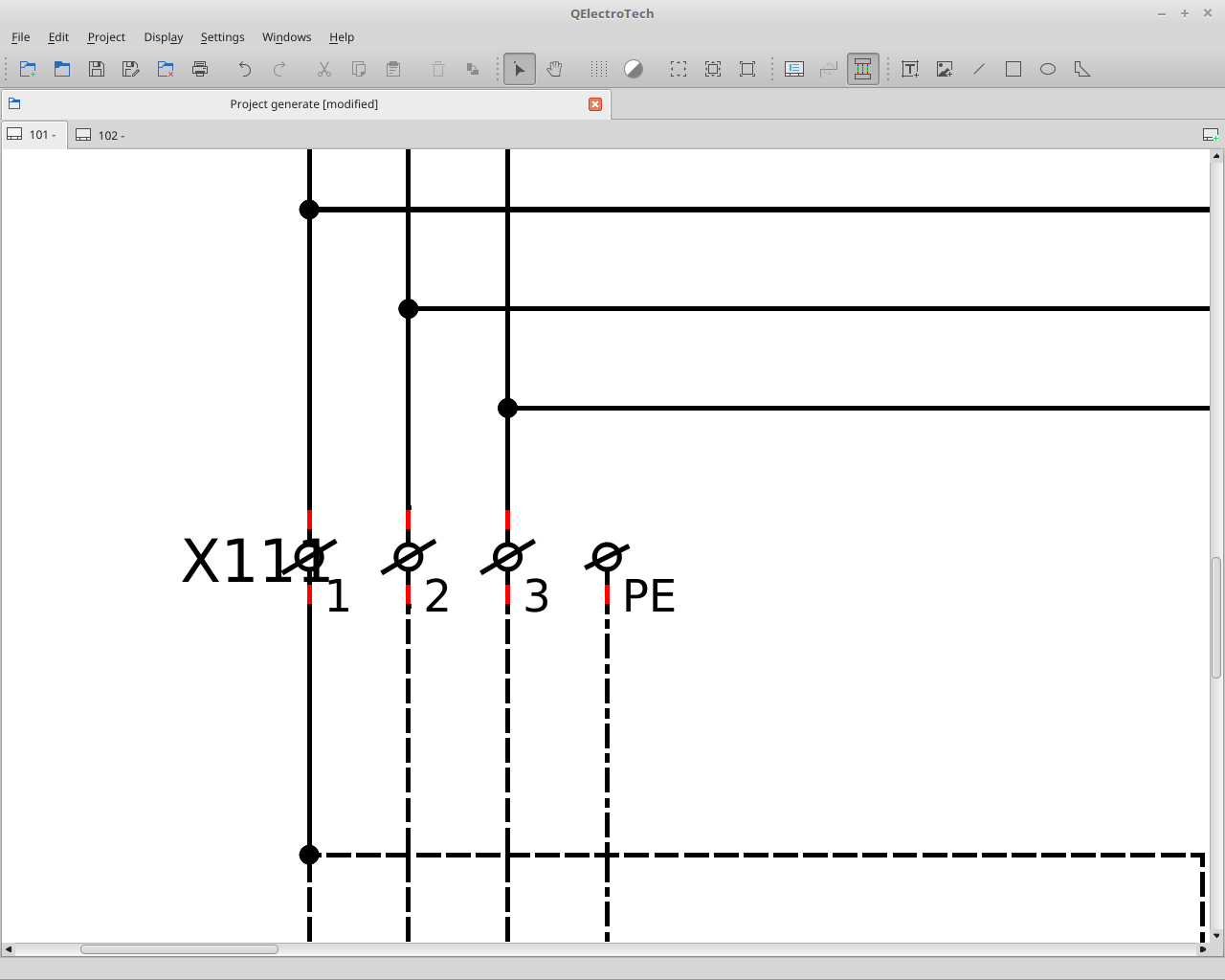The height and width of the screenshot is (980, 1225).
Task: Undo the last action
Action: (x=245, y=69)
